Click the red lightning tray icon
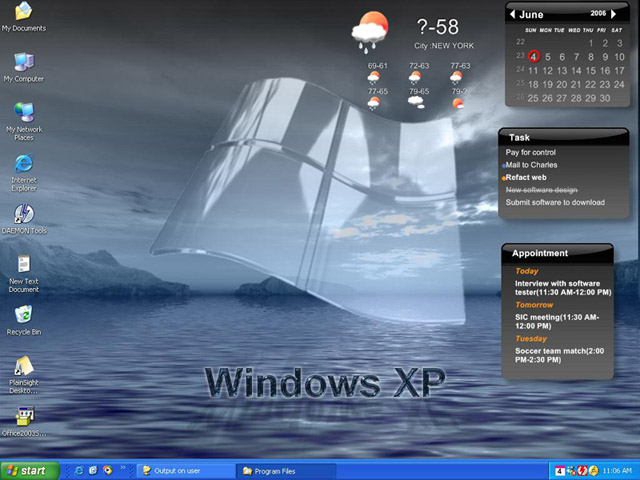This screenshot has height=480, width=640. pos(582,471)
